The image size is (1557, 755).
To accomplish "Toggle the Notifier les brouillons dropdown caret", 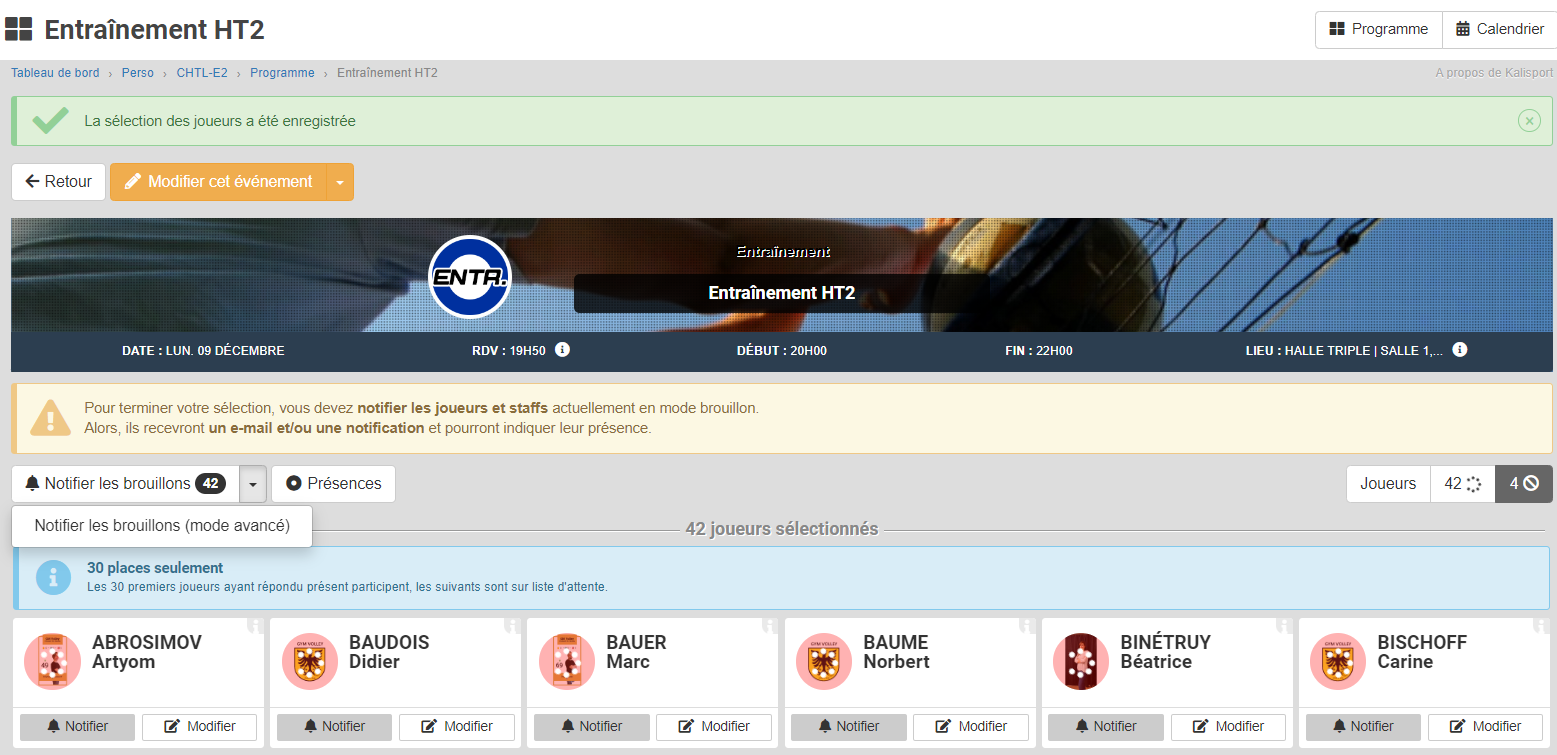I will (253, 484).
